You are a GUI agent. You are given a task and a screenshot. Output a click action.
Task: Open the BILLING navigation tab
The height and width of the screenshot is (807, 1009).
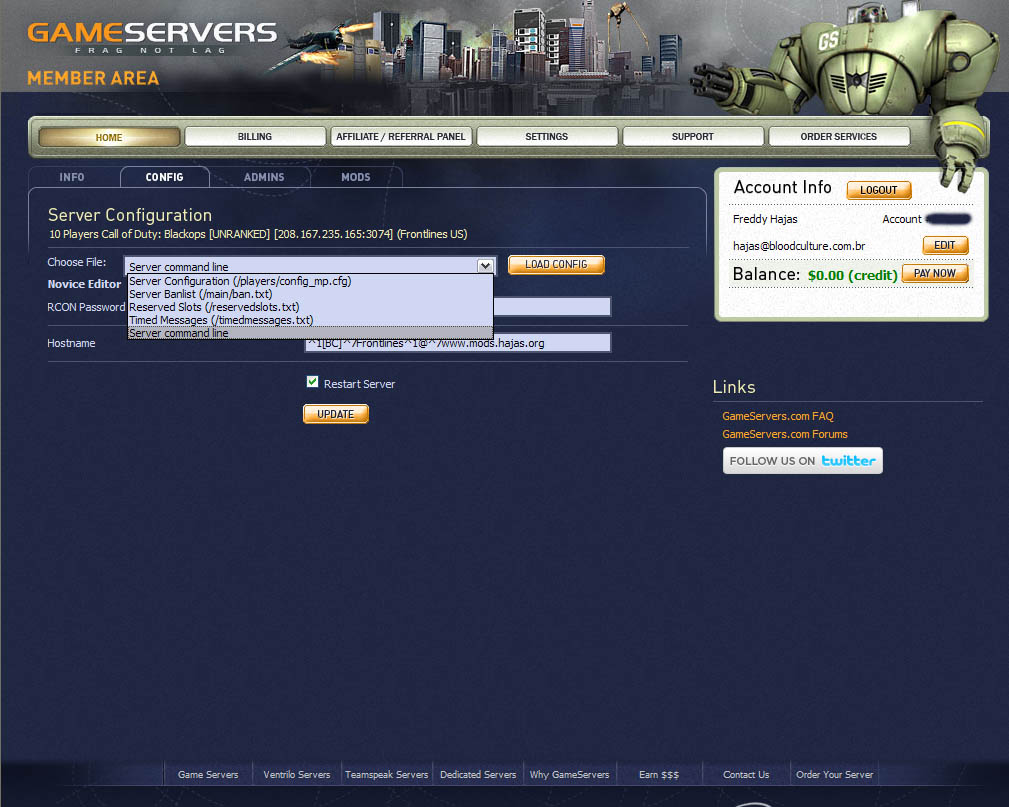pos(255,136)
